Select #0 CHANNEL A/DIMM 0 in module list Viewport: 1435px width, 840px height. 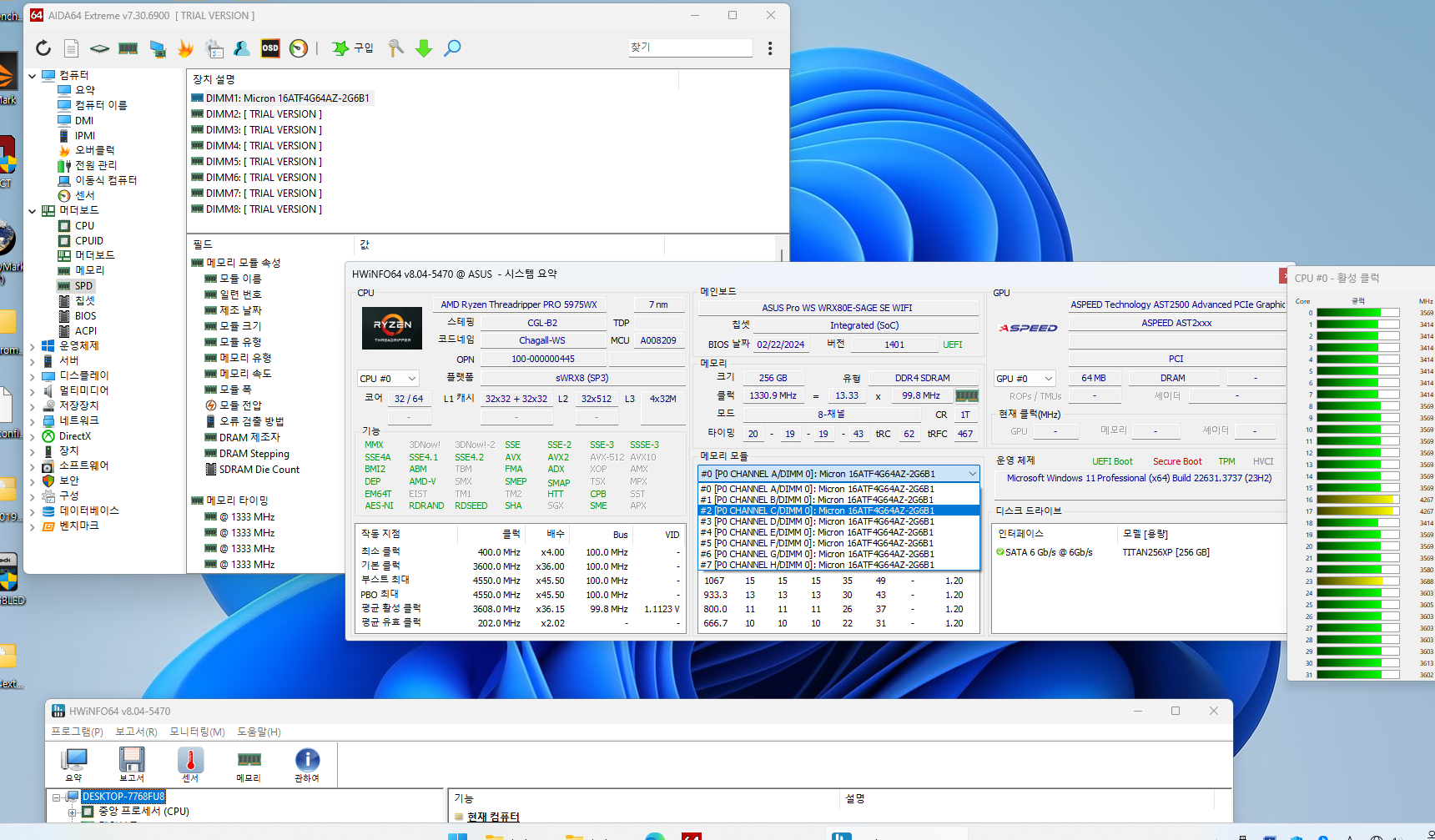(x=838, y=489)
